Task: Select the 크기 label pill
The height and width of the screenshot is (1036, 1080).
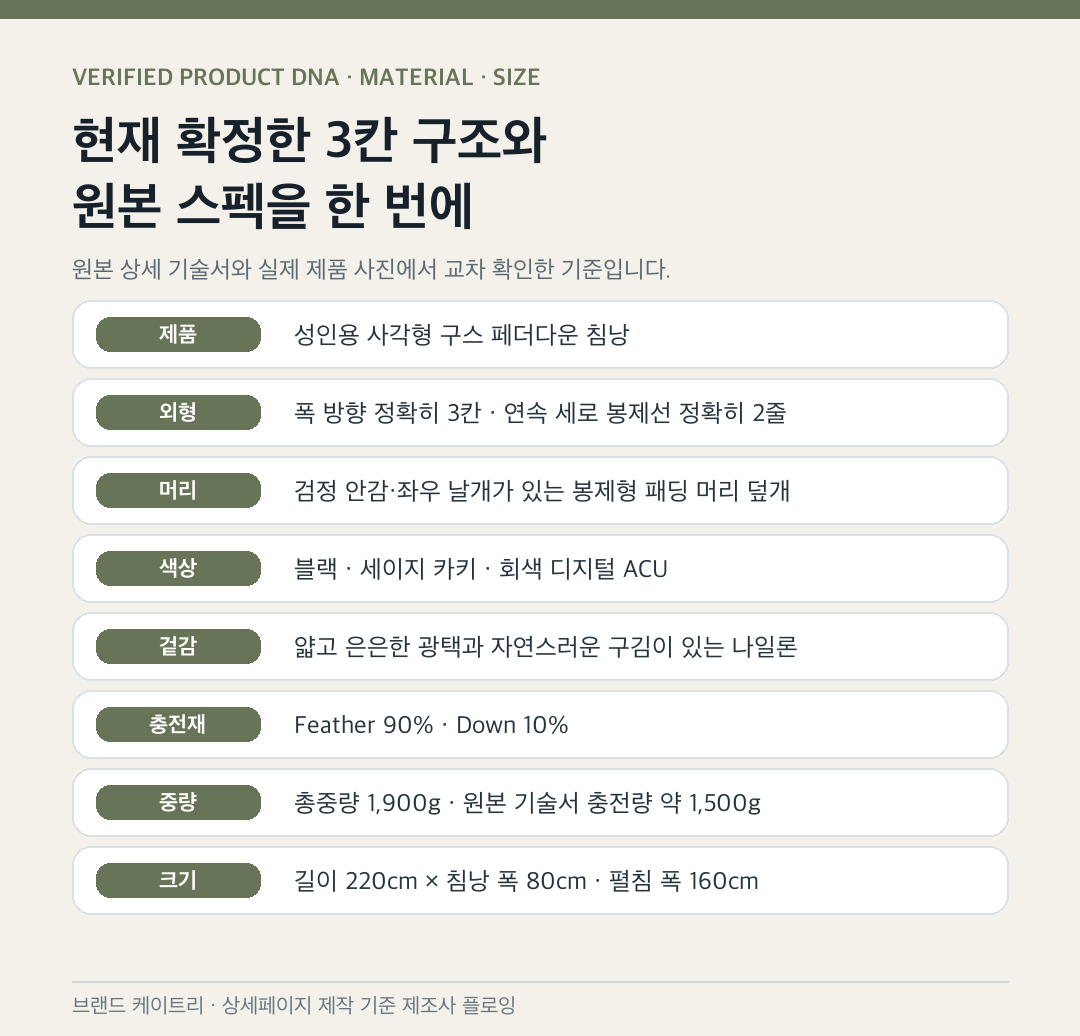Action: coord(178,880)
